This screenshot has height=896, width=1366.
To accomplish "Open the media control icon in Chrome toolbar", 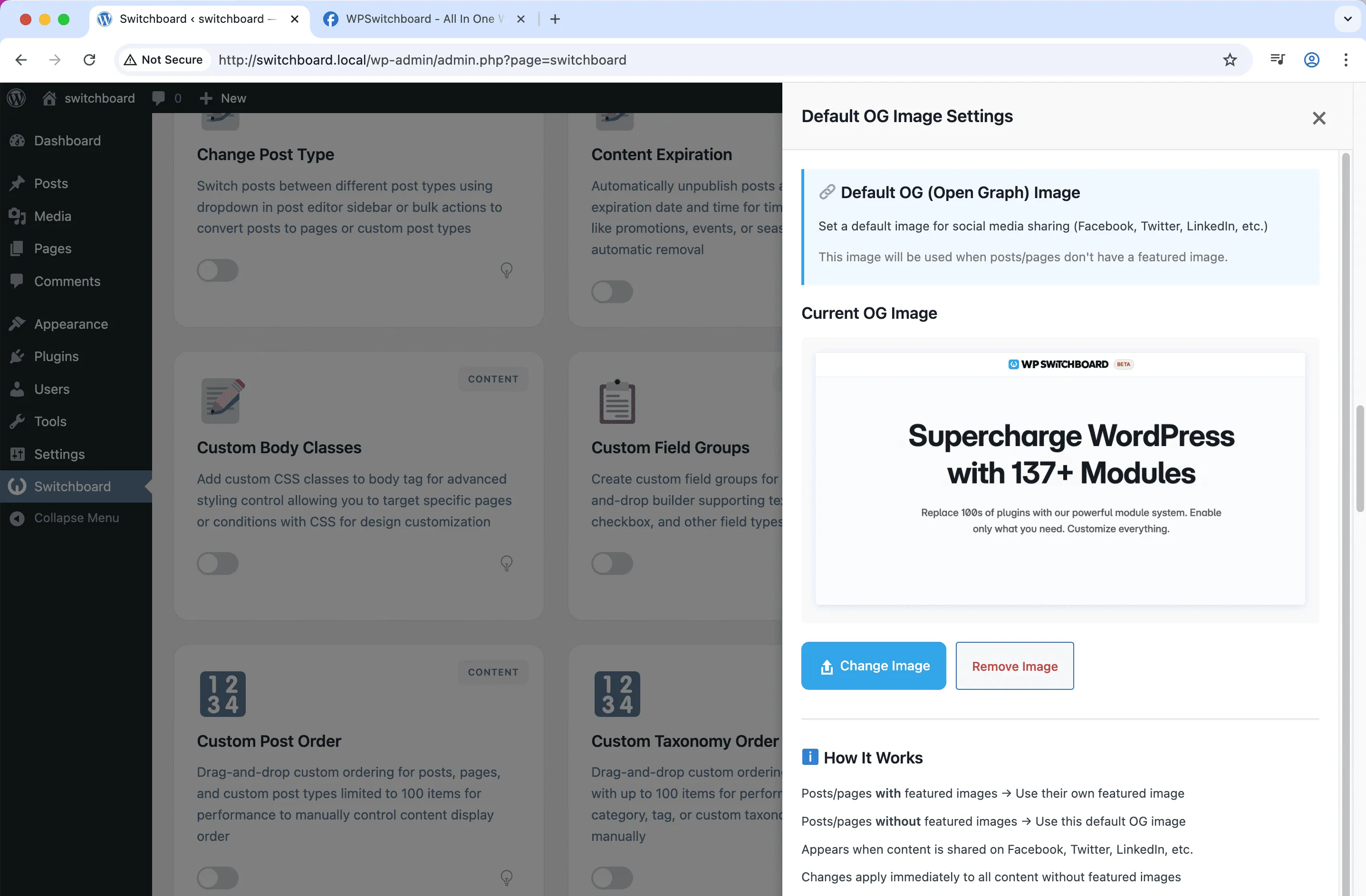I will click(x=1277, y=60).
